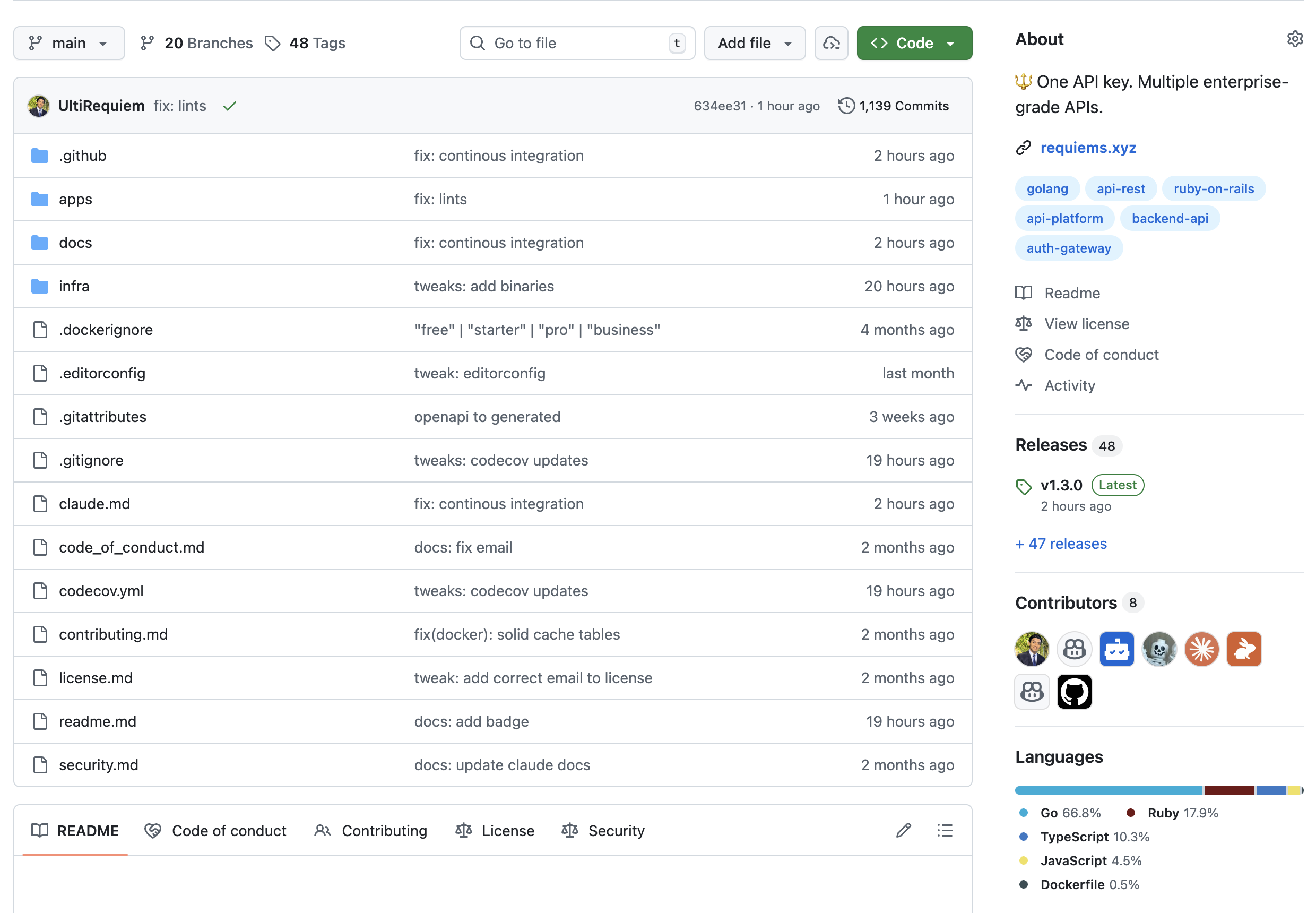1316x913 pixels.
Task: Open the README outline list icon
Action: pos(945,831)
